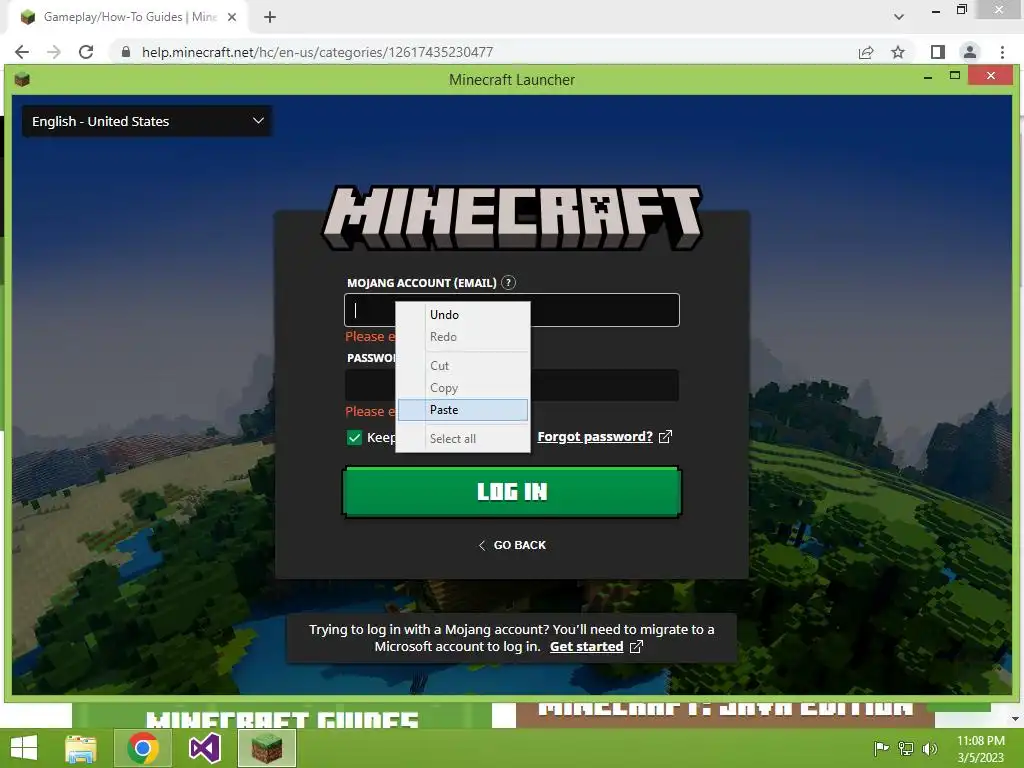Switch to Chrome in the taskbar
The width and height of the screenshot is (1024, 768).
click(143, 748)
